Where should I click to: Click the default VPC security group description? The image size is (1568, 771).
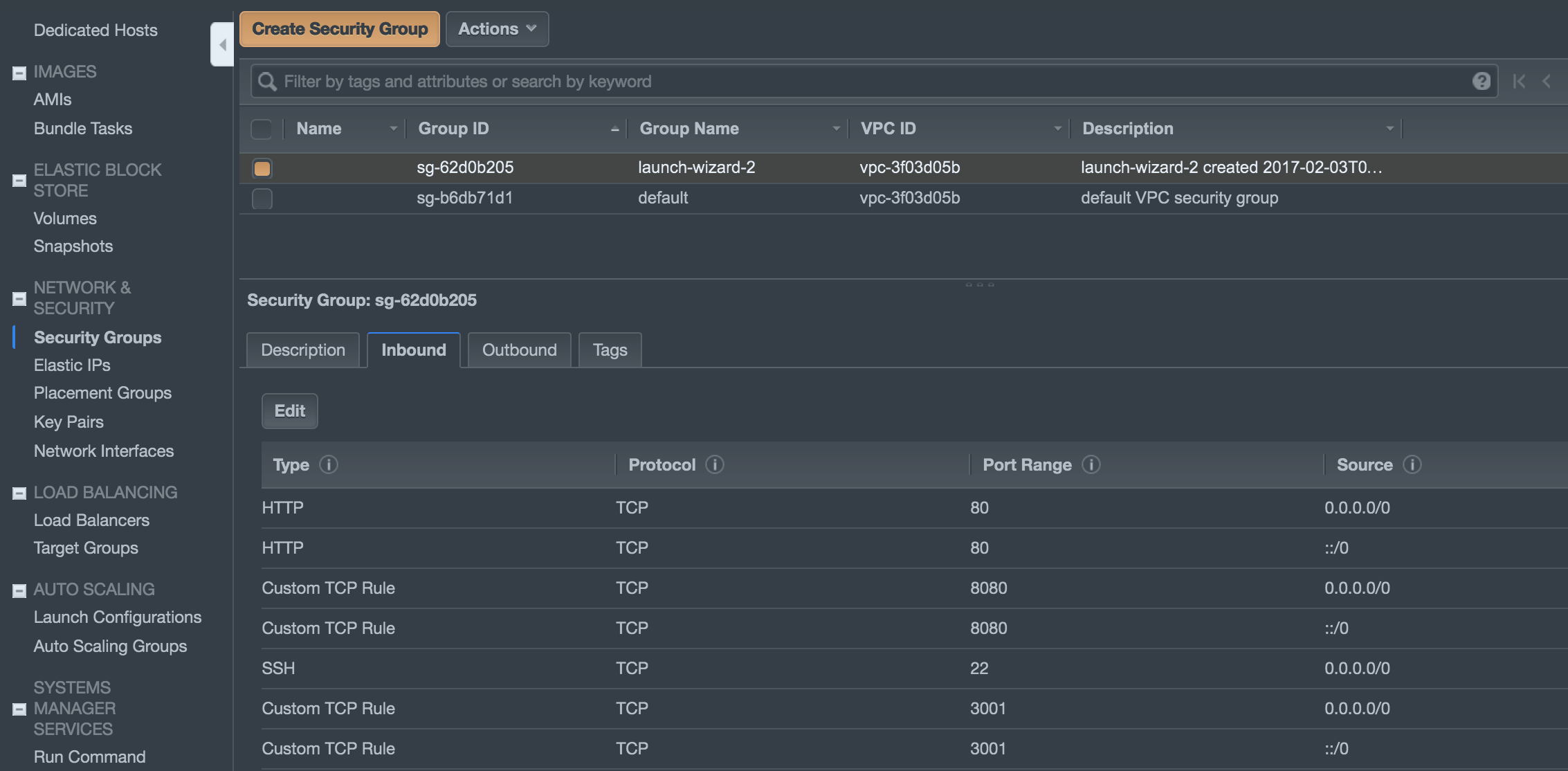1180,198
